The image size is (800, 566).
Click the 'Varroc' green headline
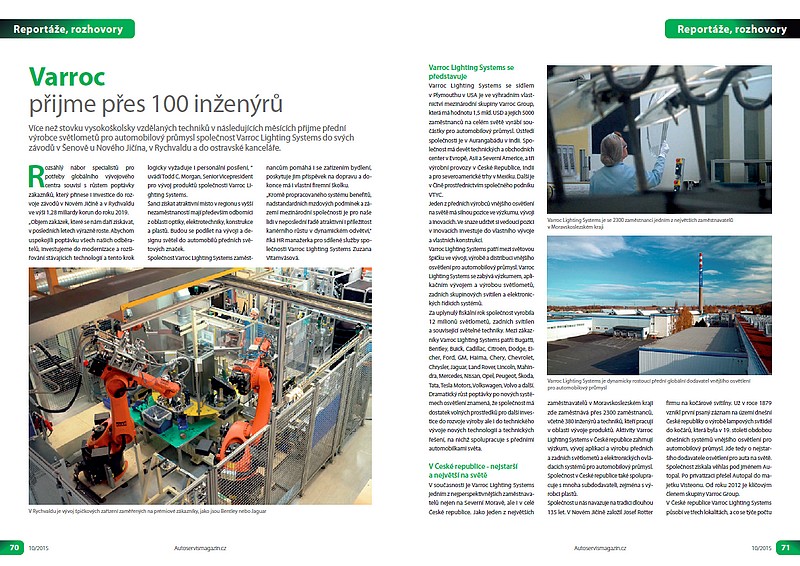click(x=67, y=77)
